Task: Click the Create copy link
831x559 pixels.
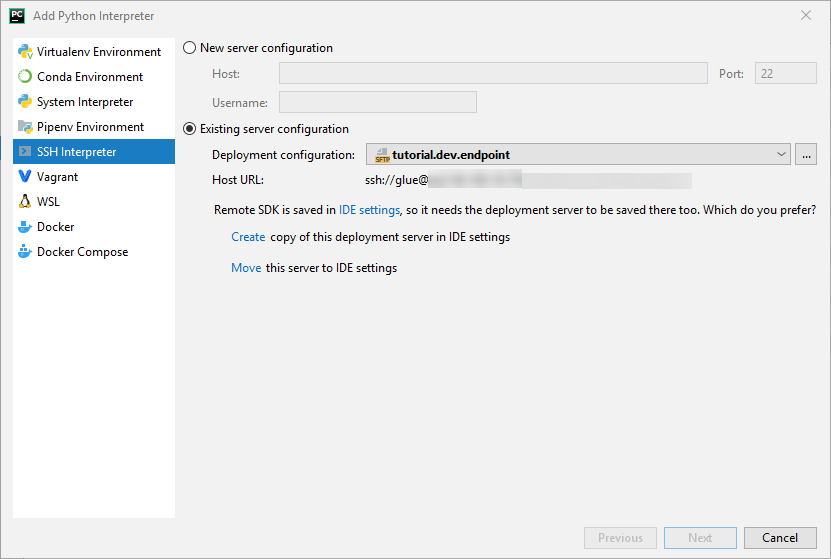Action: click(x=248, y=237)
